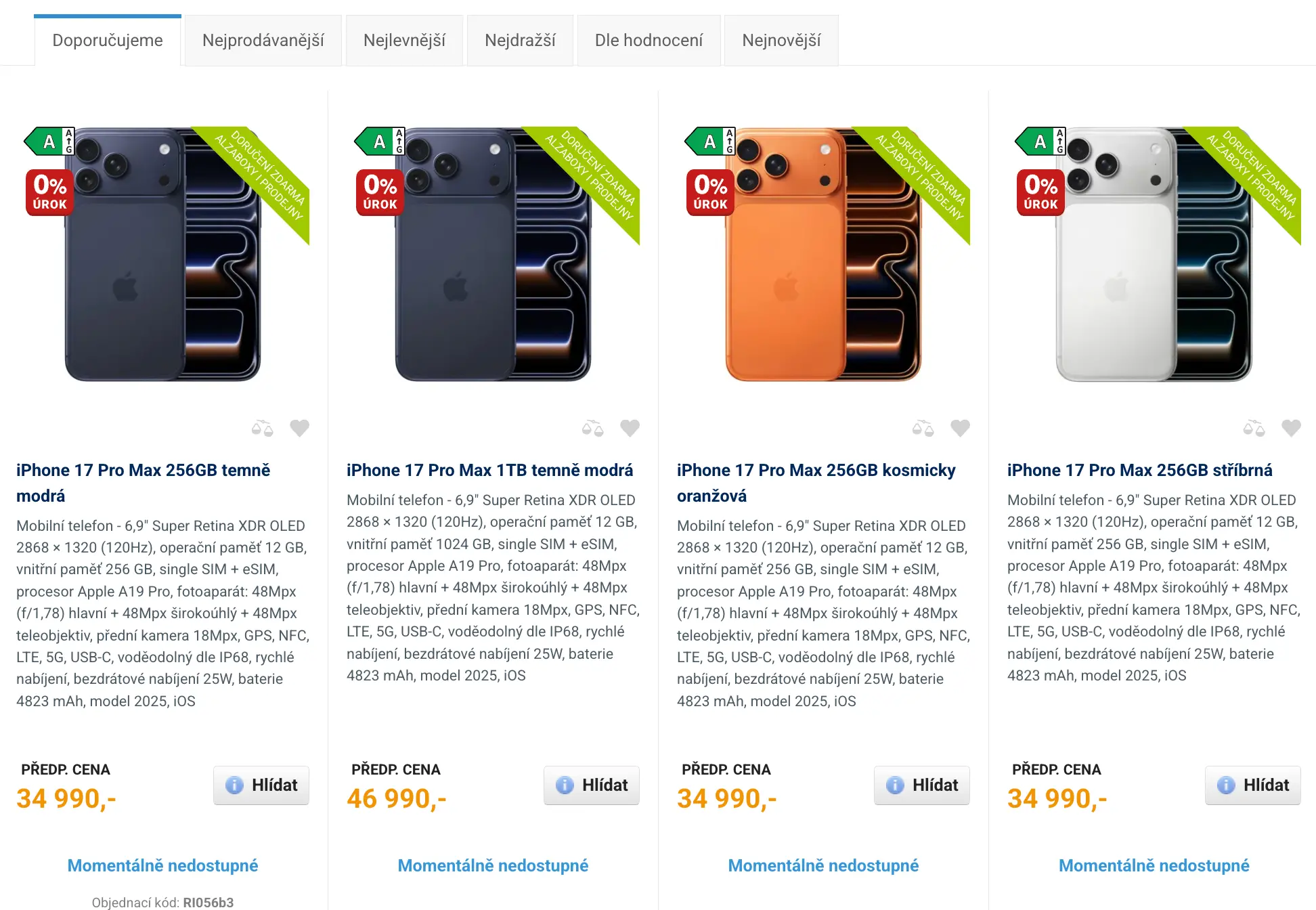
Task: Click energy label A on silver iPhone
Action: pyautogui.click(x=1040, y=142)
